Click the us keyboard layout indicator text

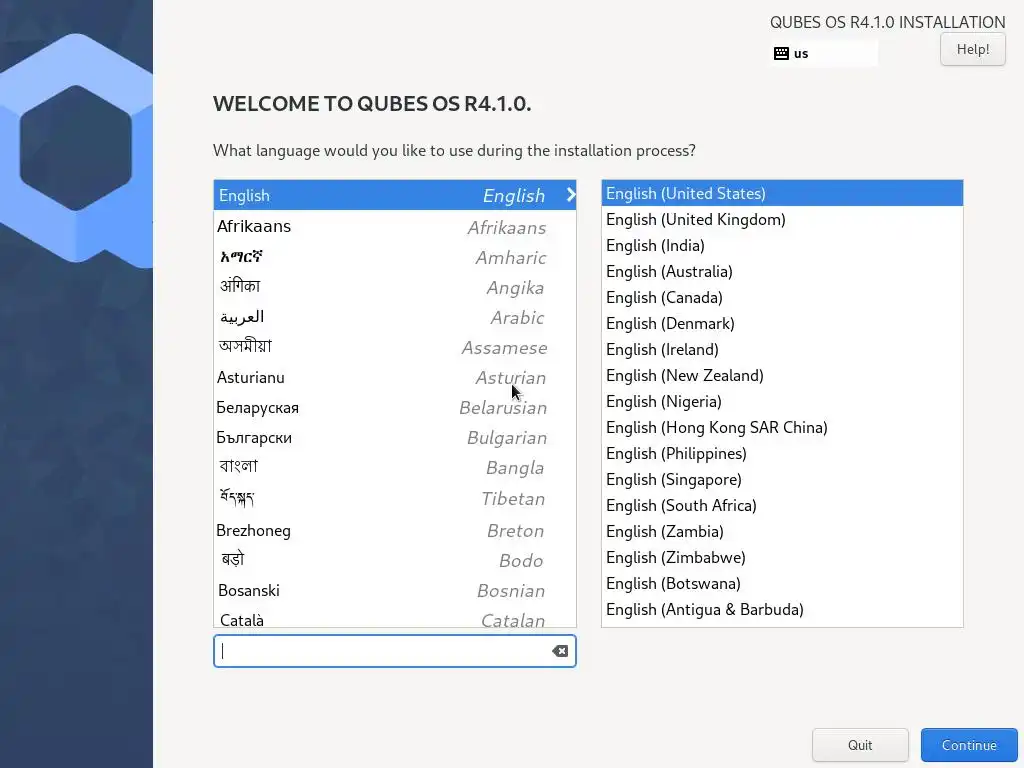tap(801, 54)
